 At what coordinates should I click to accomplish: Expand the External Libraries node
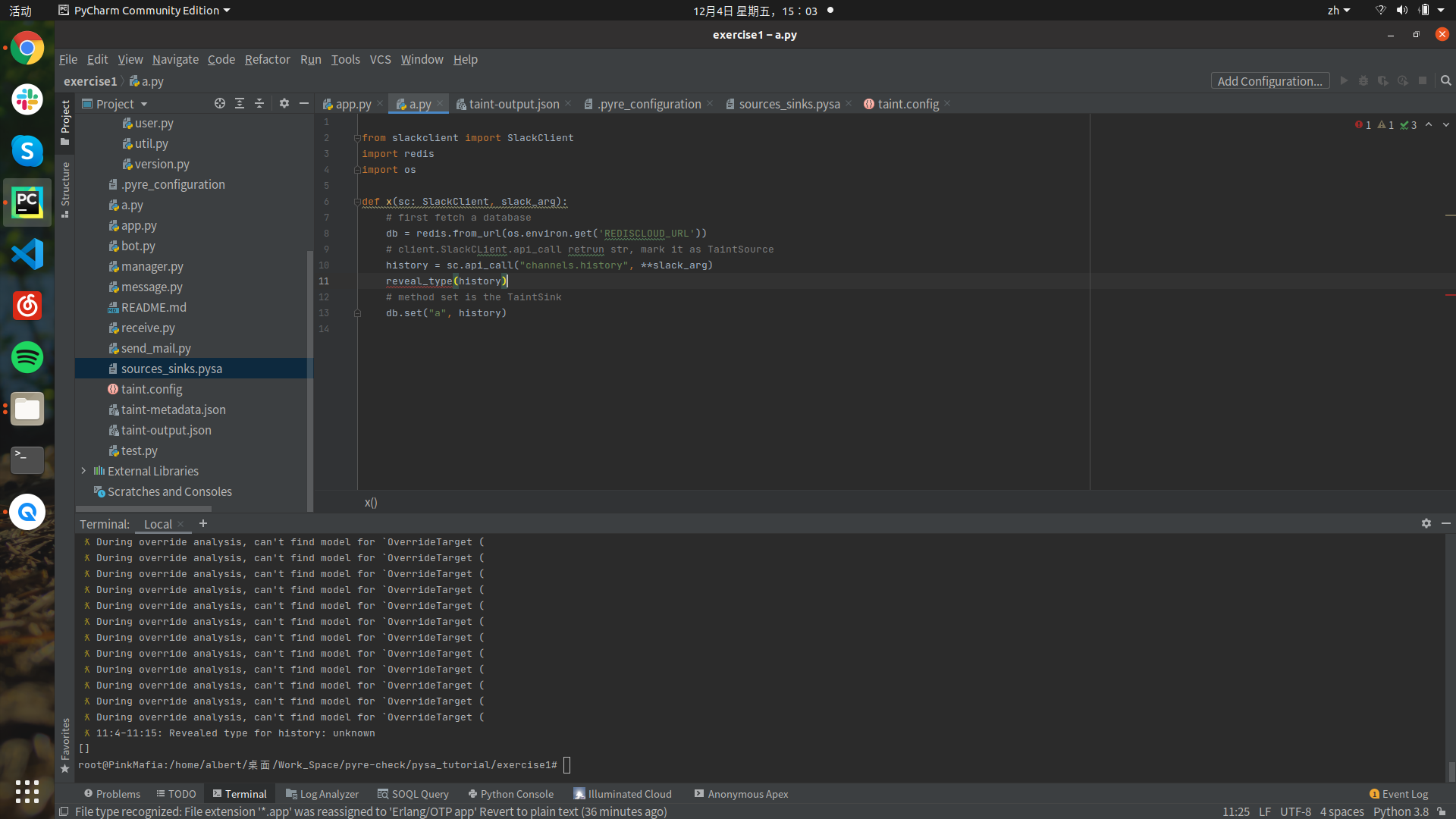tap(83, 471)
